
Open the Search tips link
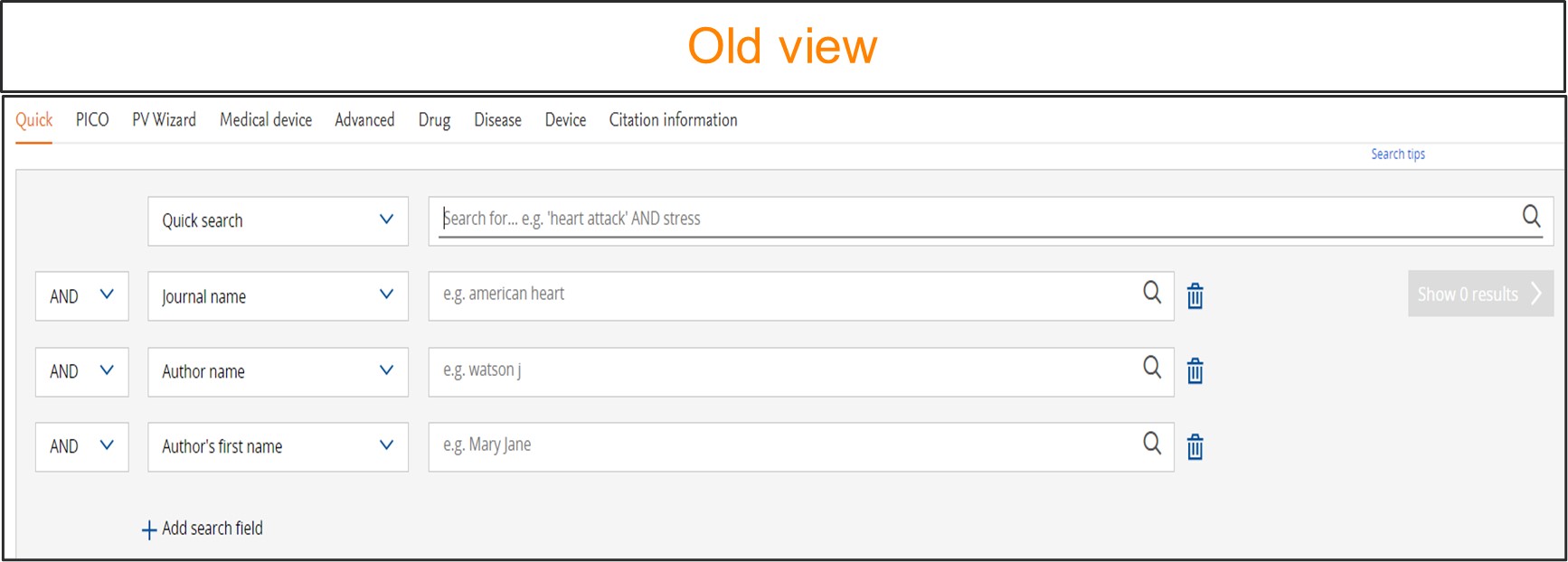[x=1397, y=155]
